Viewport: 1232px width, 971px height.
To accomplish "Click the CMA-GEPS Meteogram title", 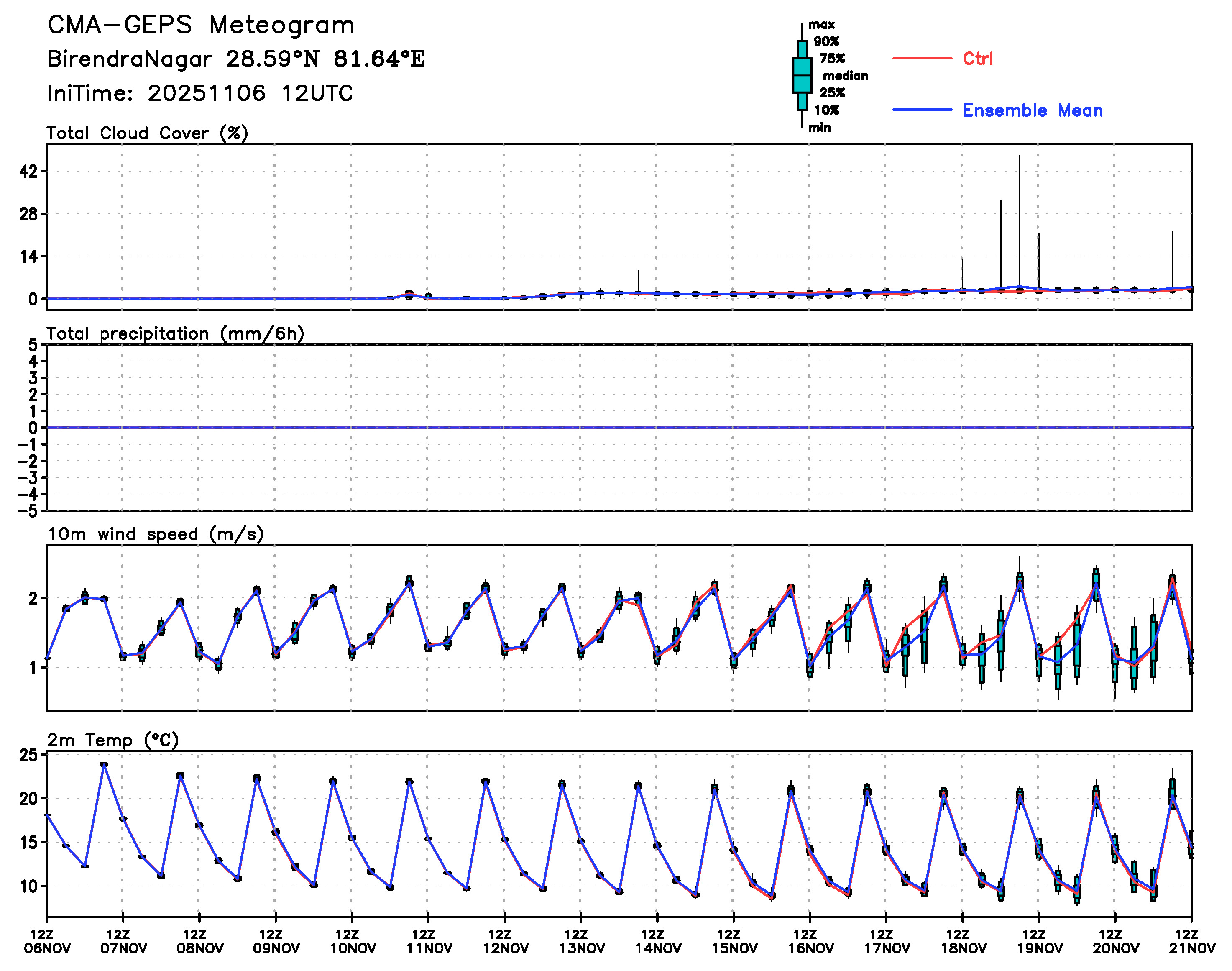I will click(x=201, y=26).
